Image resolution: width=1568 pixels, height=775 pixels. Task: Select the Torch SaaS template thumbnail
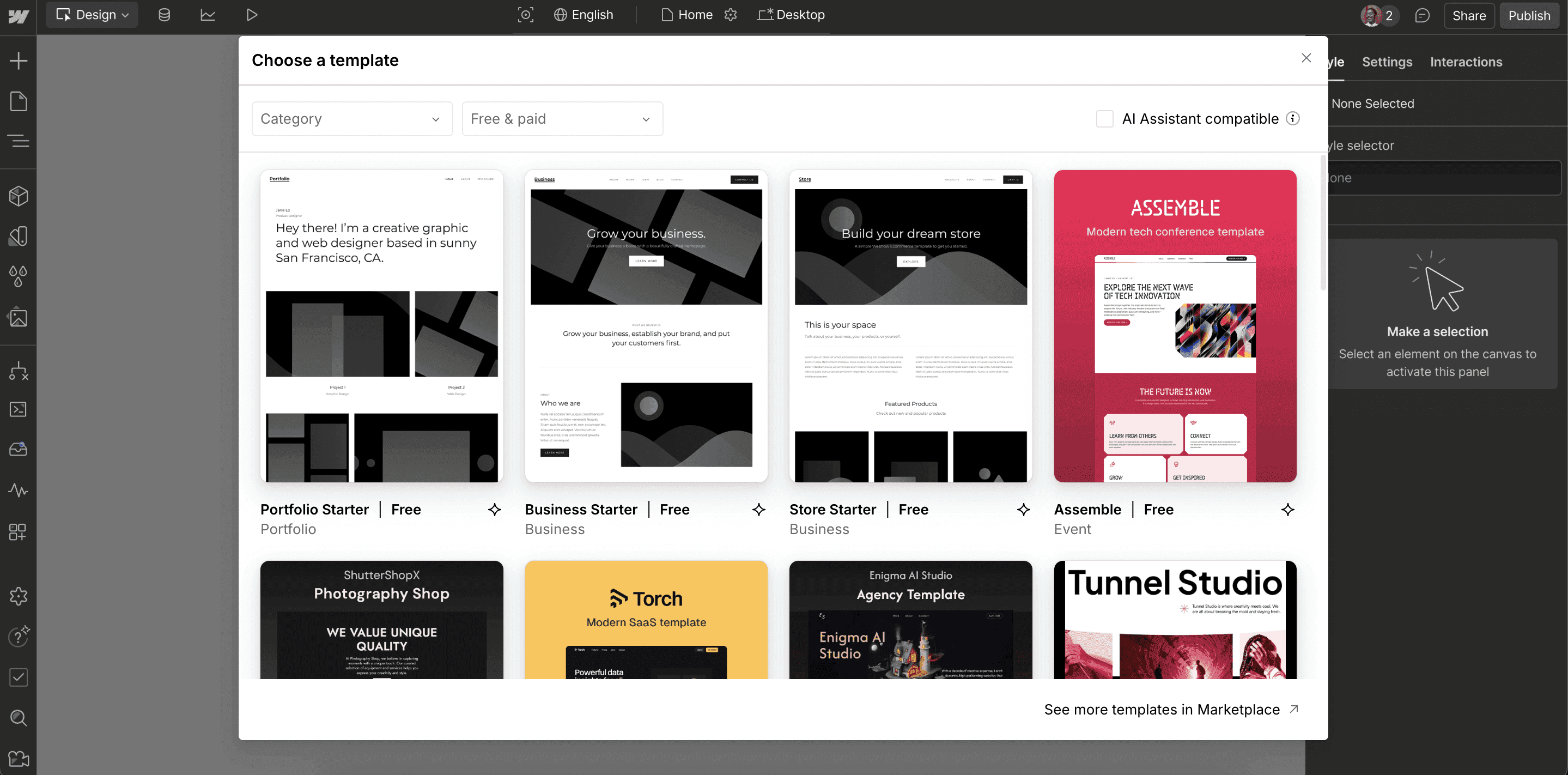pos(646,620)
